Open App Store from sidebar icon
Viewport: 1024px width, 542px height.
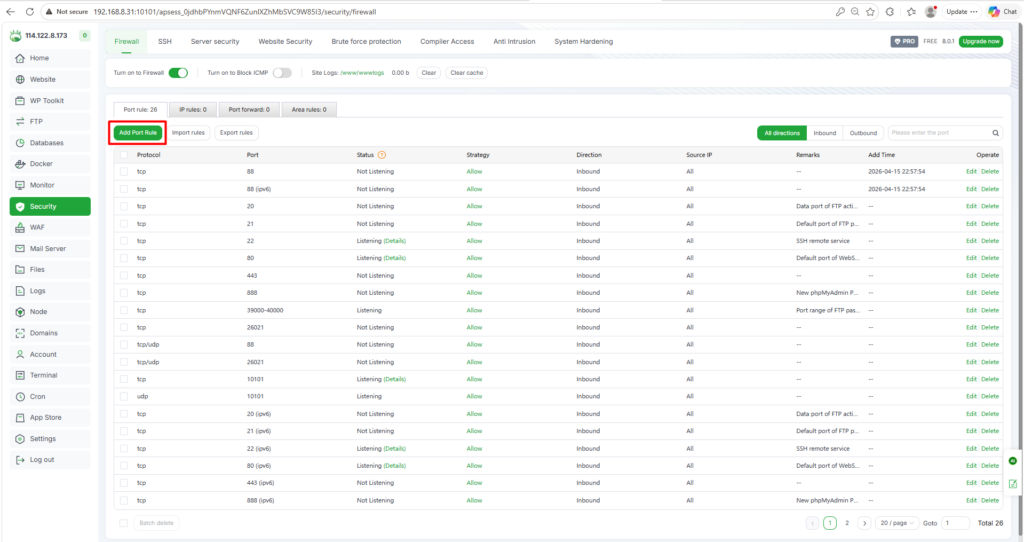pos(20,417)
